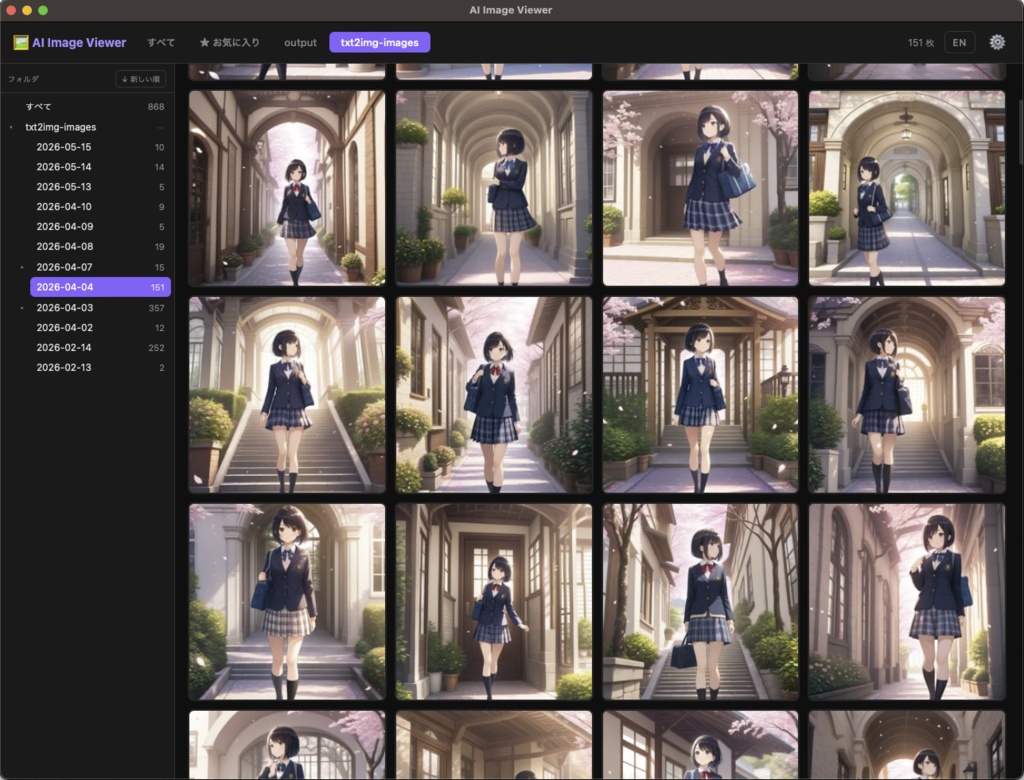1024x780 pixels.
Task: Select the txt2img-images tab
Action: pyautogui.click(x=379, y=42)
